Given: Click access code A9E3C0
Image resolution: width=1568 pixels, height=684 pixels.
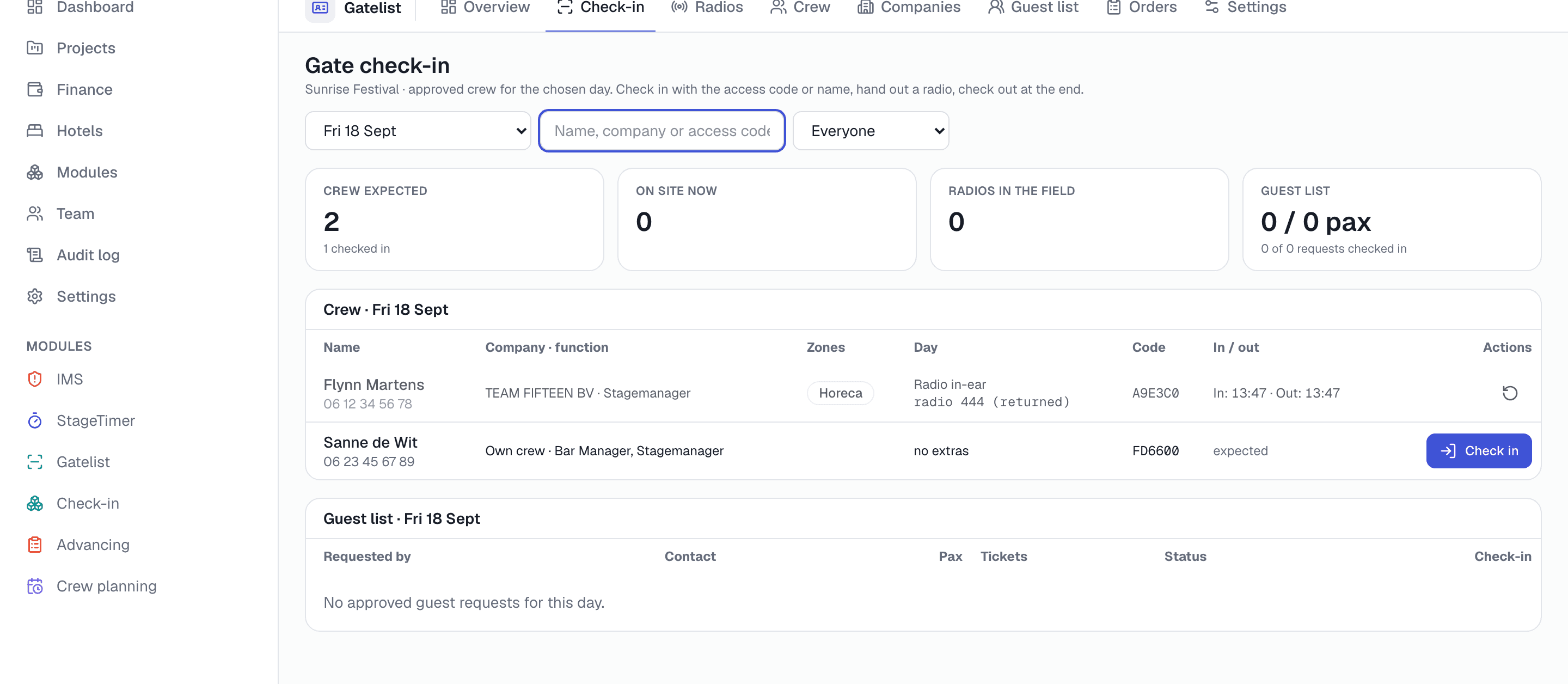Looking at the screenshot, I should [x=1155, y=393].
